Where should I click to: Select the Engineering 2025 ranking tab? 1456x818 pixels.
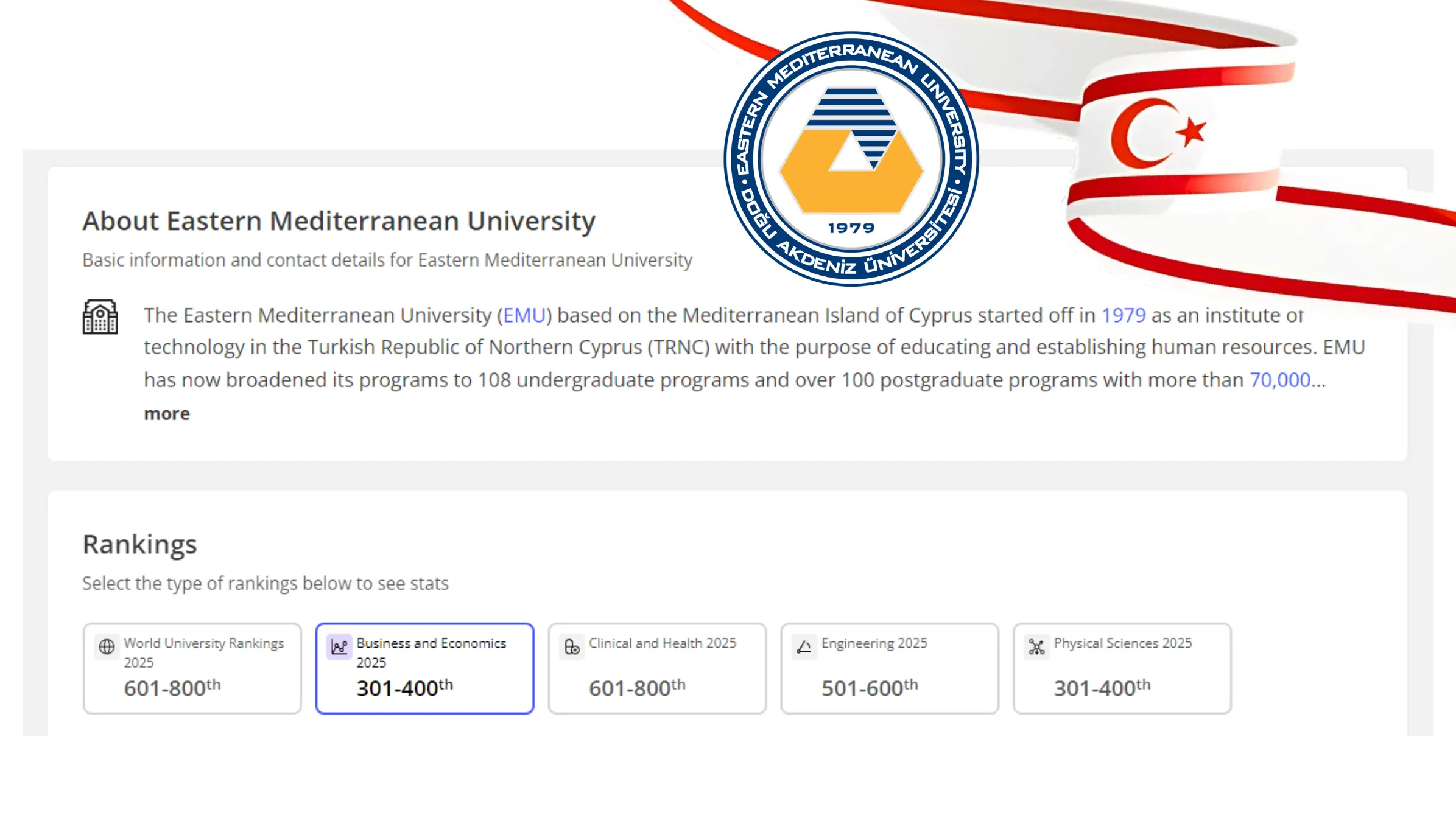890,668
